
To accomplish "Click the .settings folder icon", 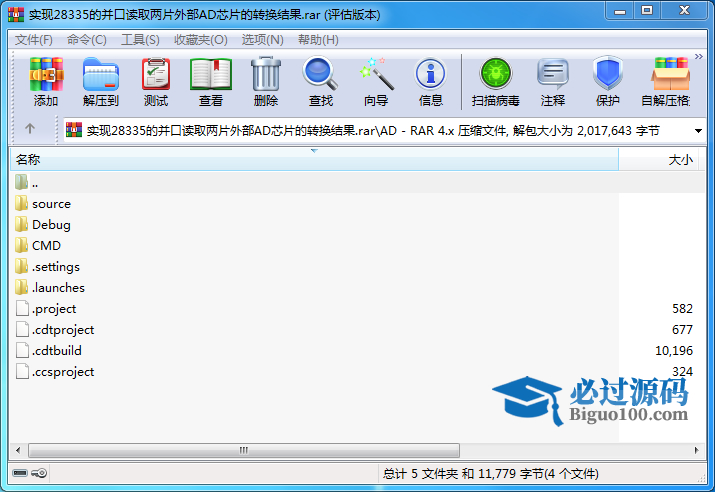I will pyautogui.click(x=21, y=266).
